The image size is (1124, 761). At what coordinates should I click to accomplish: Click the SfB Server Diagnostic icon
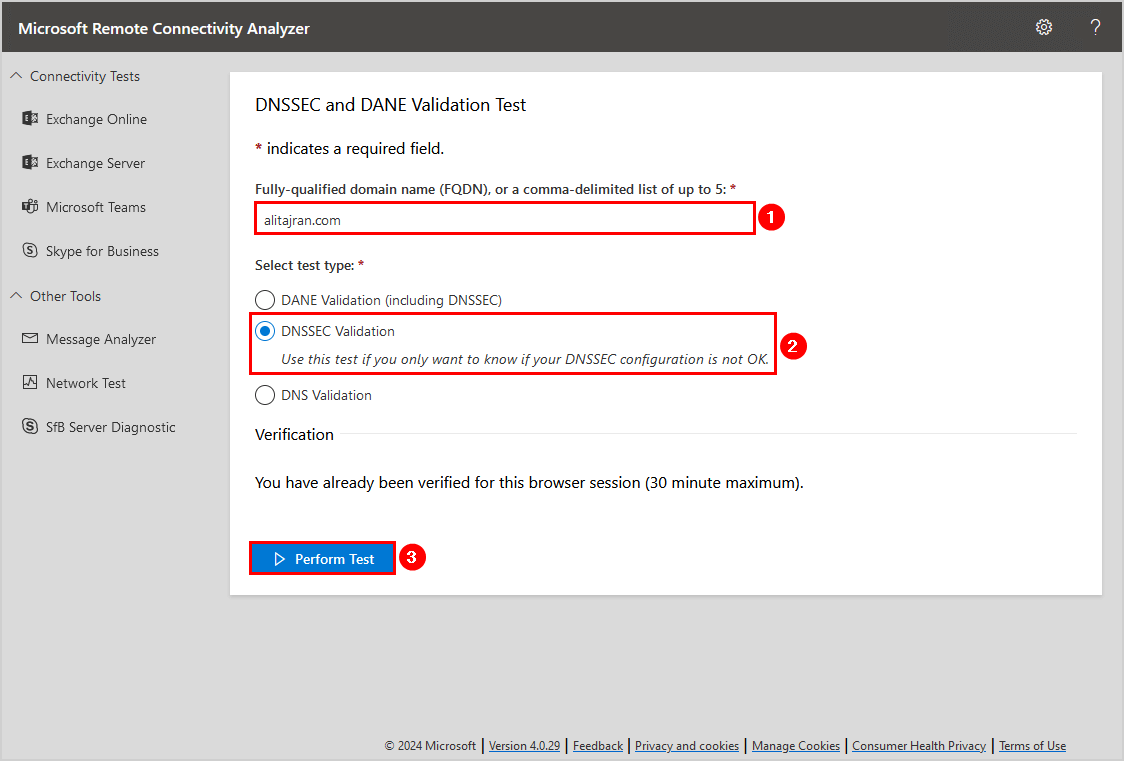(30, 426)
